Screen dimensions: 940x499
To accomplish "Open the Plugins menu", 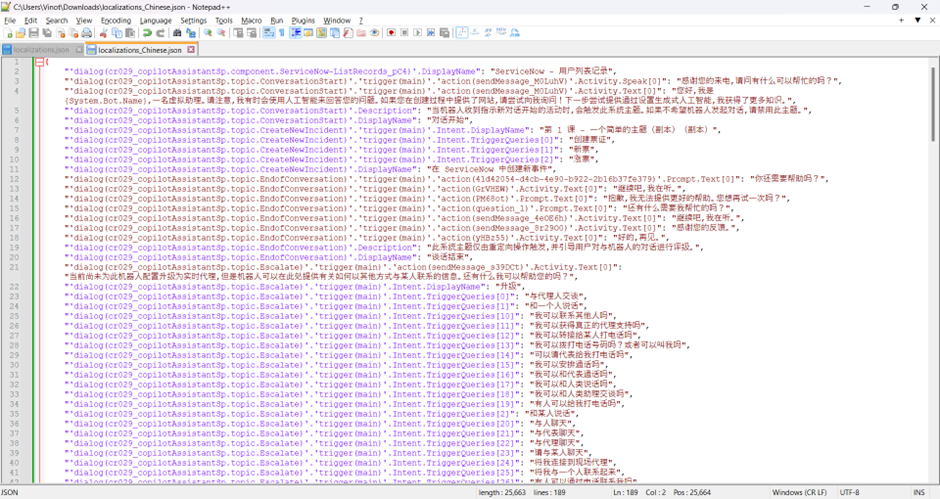I will coord(303,20).
